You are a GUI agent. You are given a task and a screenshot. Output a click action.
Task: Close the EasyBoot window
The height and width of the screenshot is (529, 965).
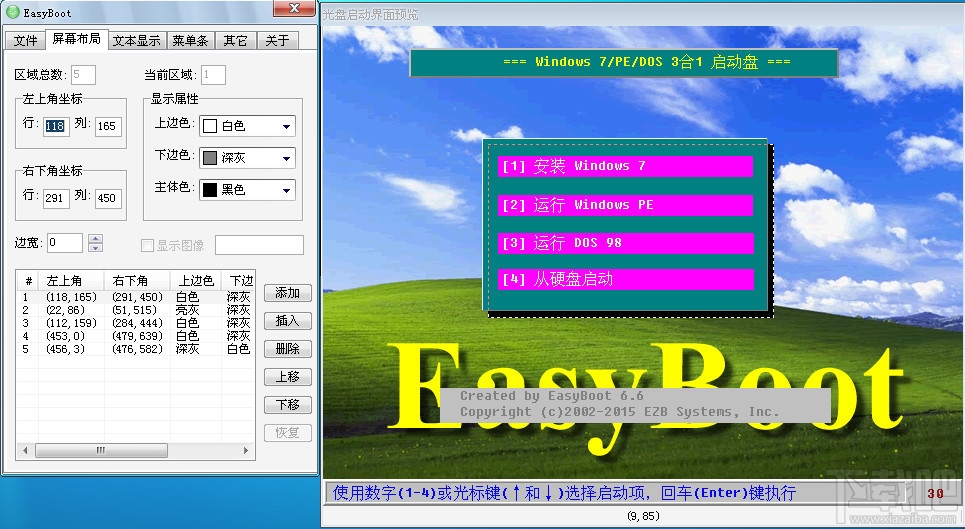click(295, 9)
